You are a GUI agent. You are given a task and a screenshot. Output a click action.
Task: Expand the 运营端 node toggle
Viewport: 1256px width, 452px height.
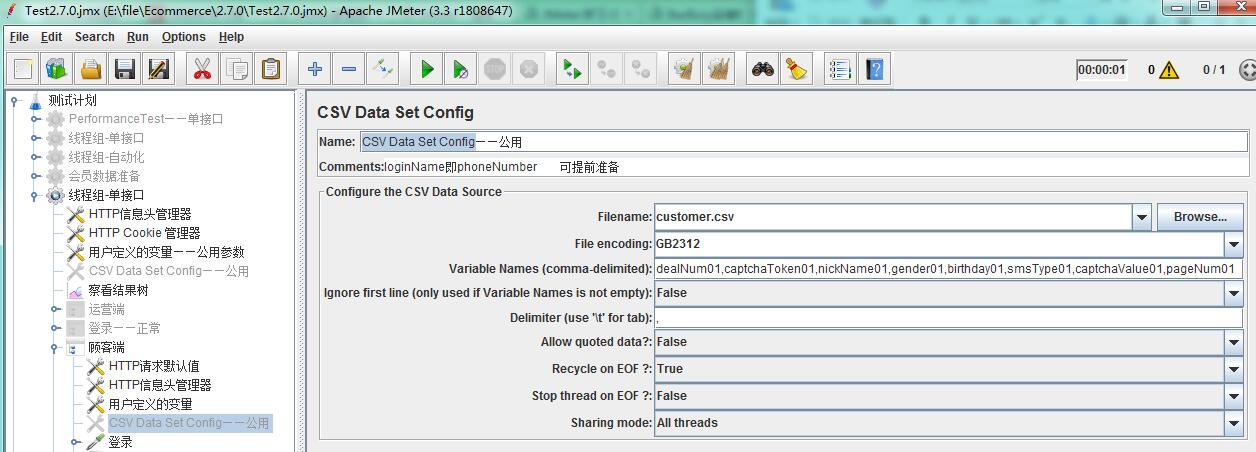tap(55, 309)
